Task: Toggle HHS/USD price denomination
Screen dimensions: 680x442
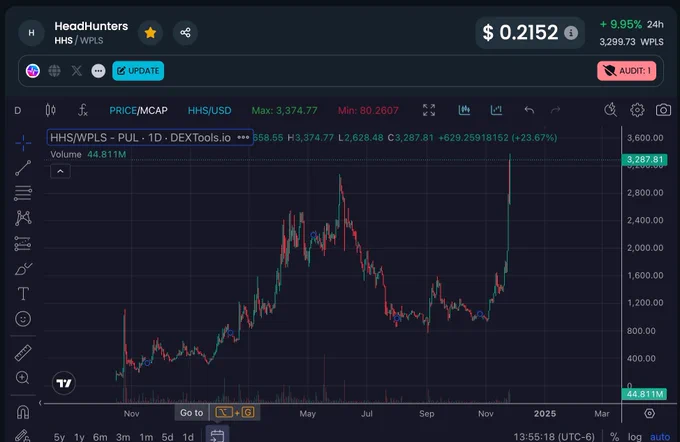Action: pos(209,111)
